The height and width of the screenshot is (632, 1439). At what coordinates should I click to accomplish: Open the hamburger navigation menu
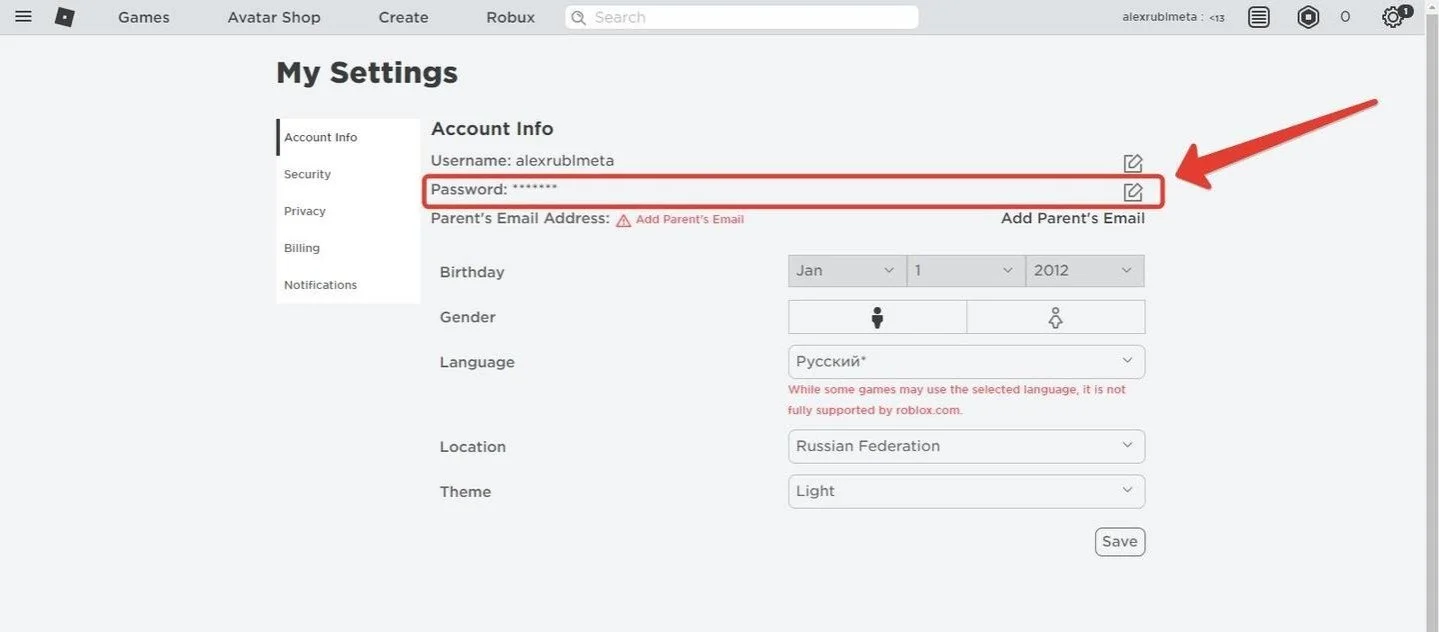click(24, 17)
